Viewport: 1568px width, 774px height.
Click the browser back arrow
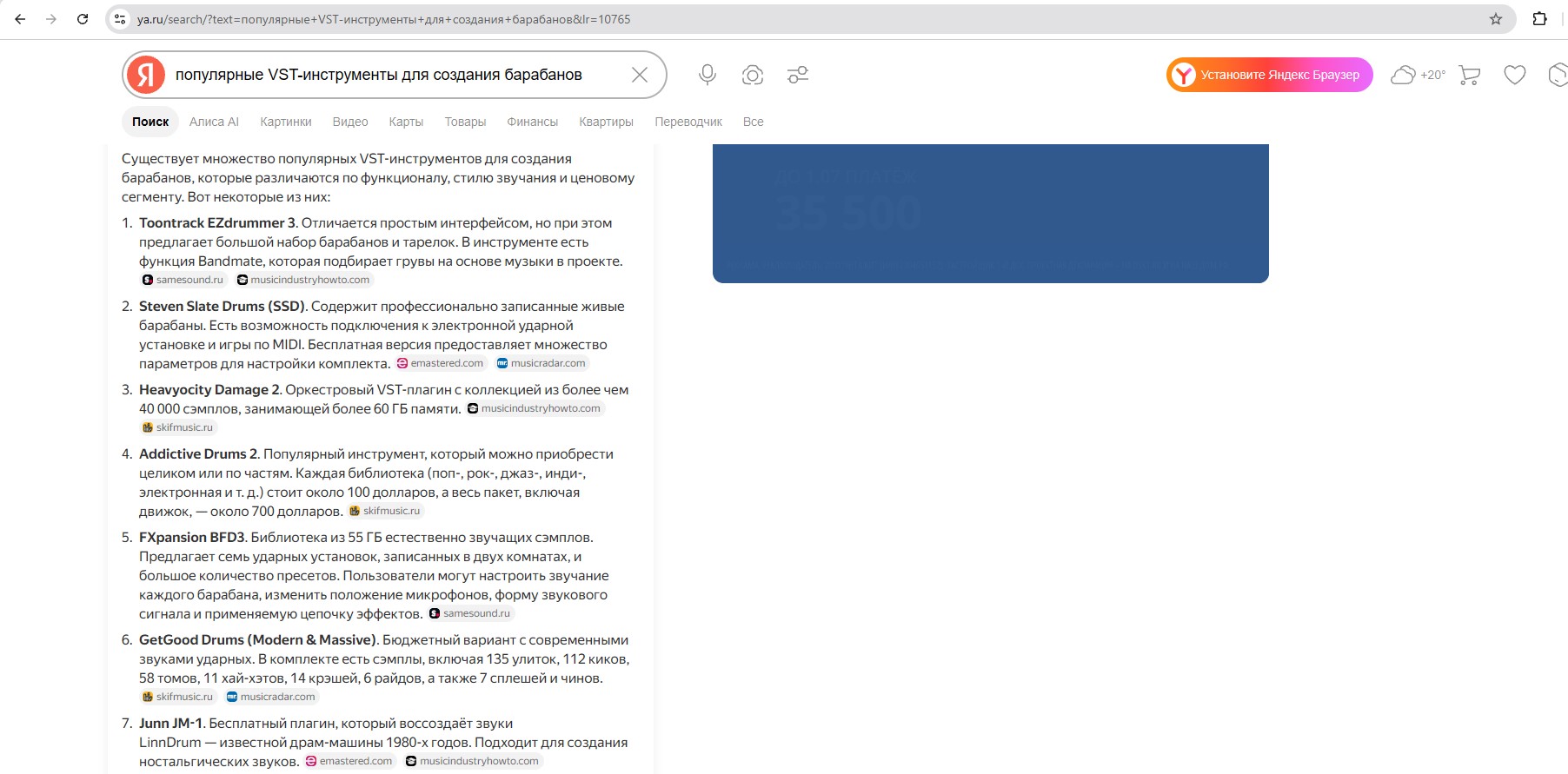pyautogui.click(x=20, y=19)
